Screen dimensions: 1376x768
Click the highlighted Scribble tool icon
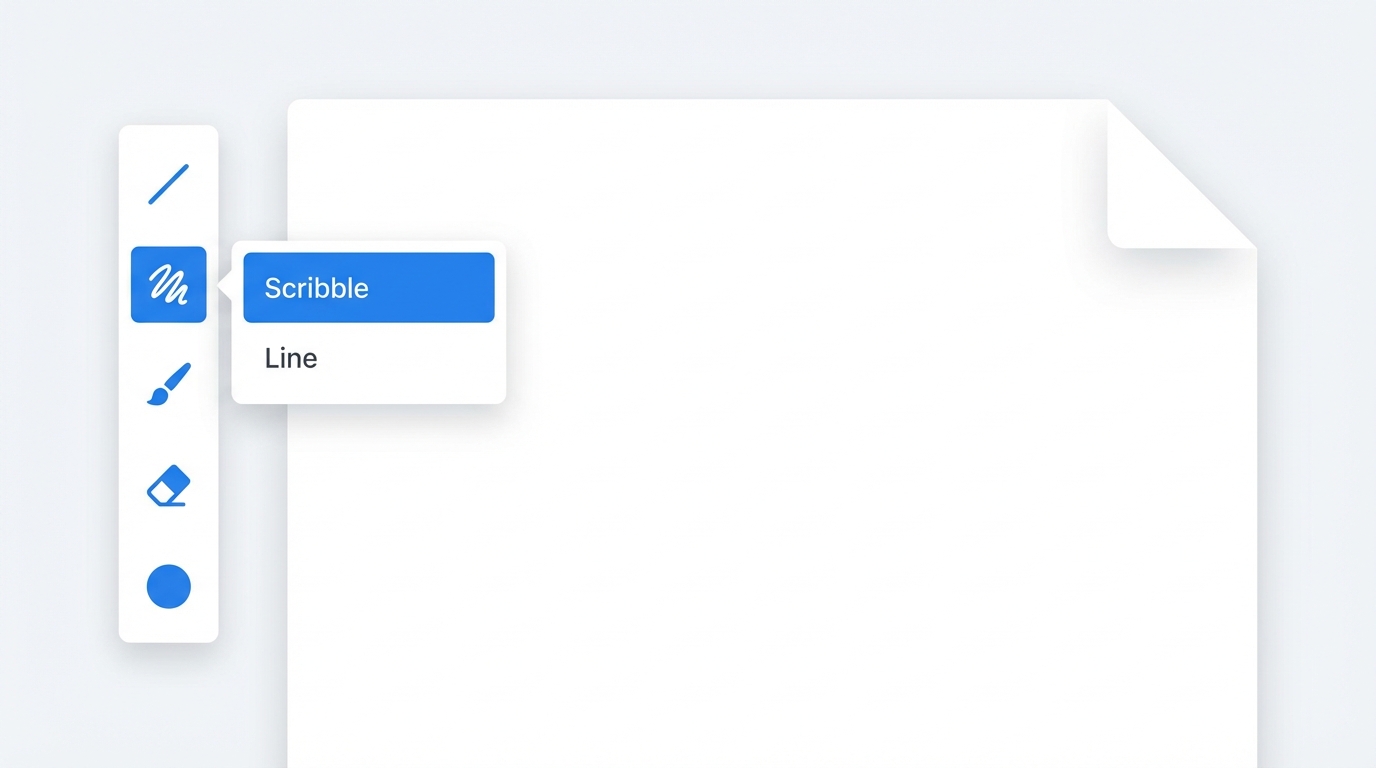click(x=168, y=284)
